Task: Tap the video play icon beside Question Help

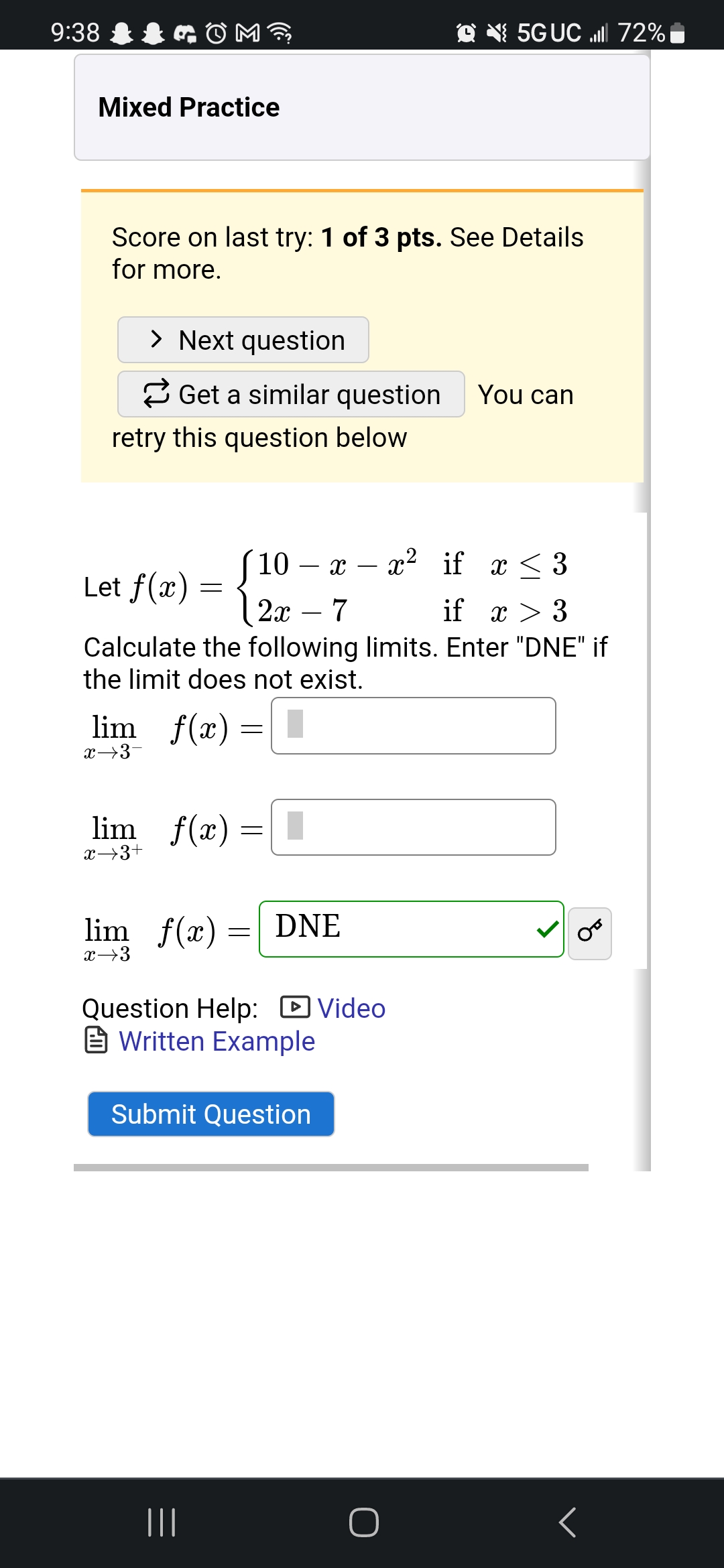Action: (296, 1008)
